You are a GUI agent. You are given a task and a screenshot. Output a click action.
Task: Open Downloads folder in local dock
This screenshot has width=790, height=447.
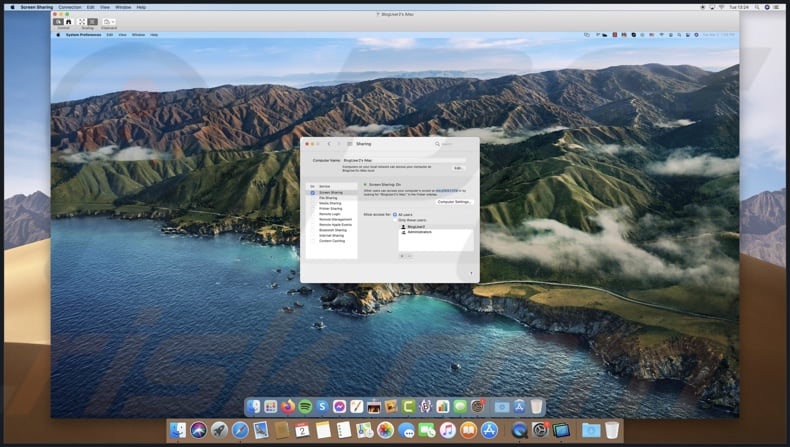coord(590,430)
